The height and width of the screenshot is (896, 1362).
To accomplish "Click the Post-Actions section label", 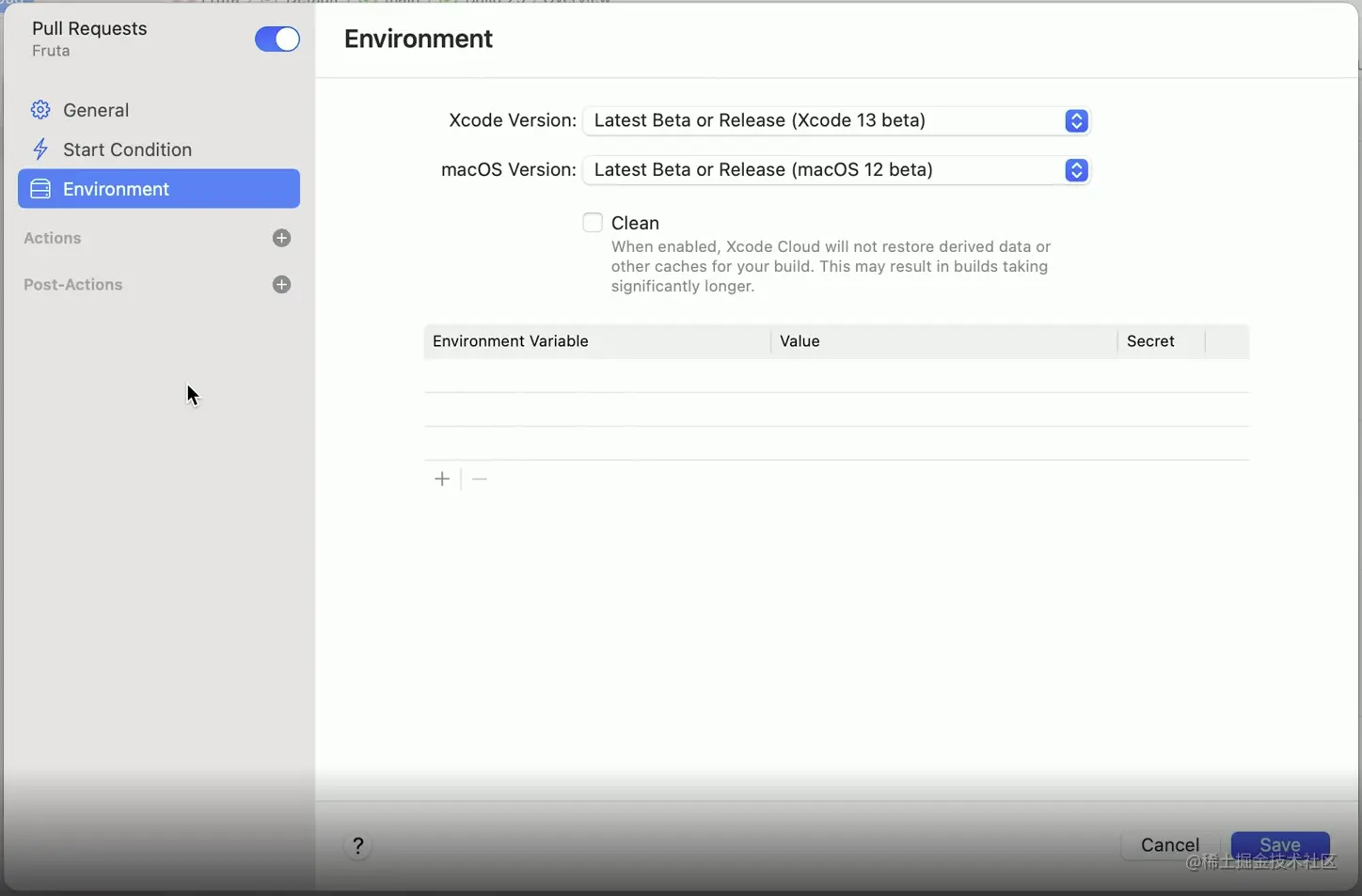I will [73, 285].
